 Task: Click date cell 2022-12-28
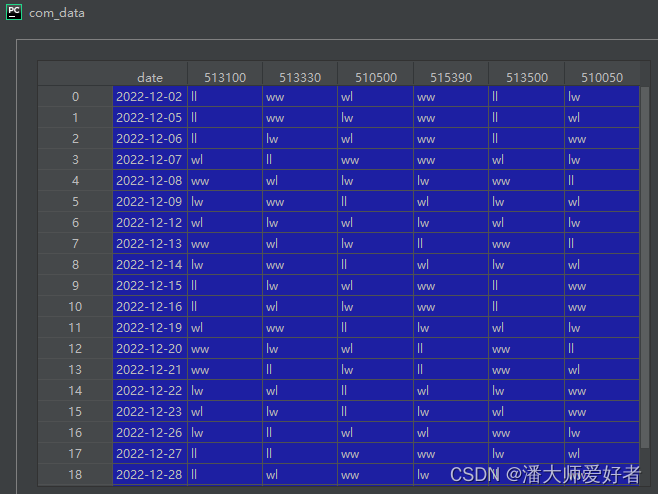(150, 474)
